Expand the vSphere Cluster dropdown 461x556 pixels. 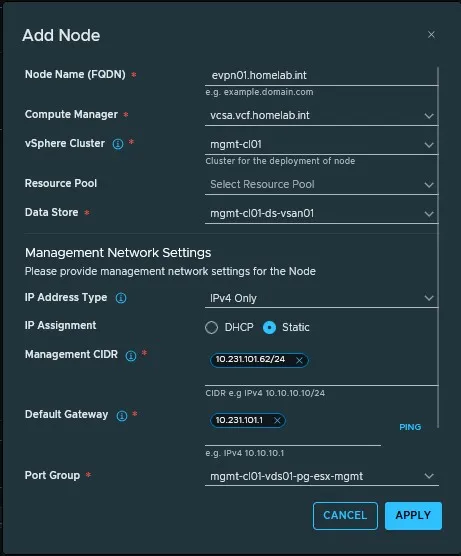click(x=322, y=145)
